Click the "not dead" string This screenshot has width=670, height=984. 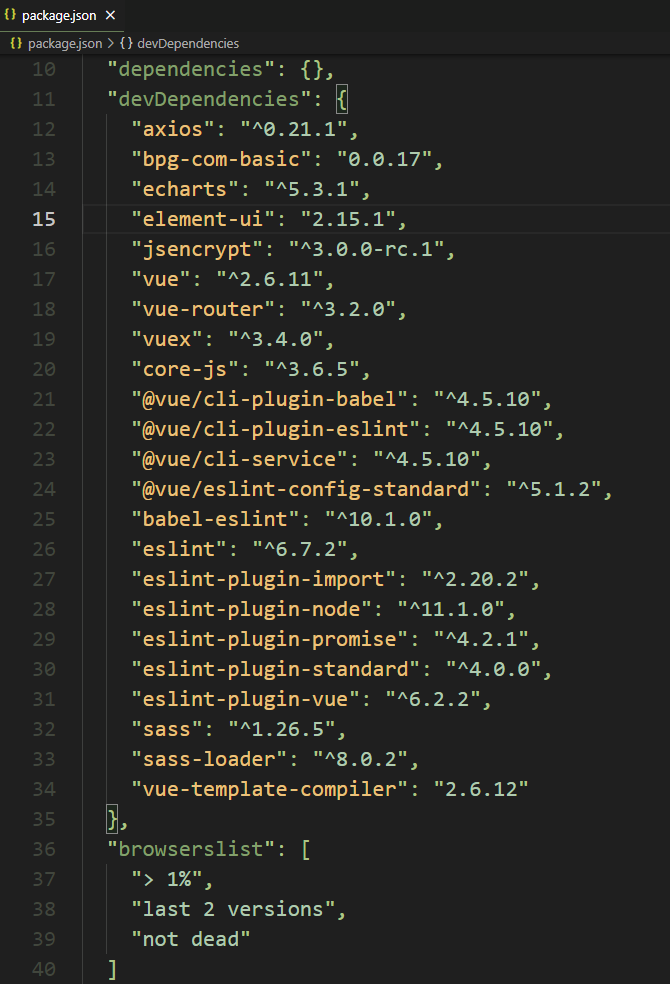point(191,940)
